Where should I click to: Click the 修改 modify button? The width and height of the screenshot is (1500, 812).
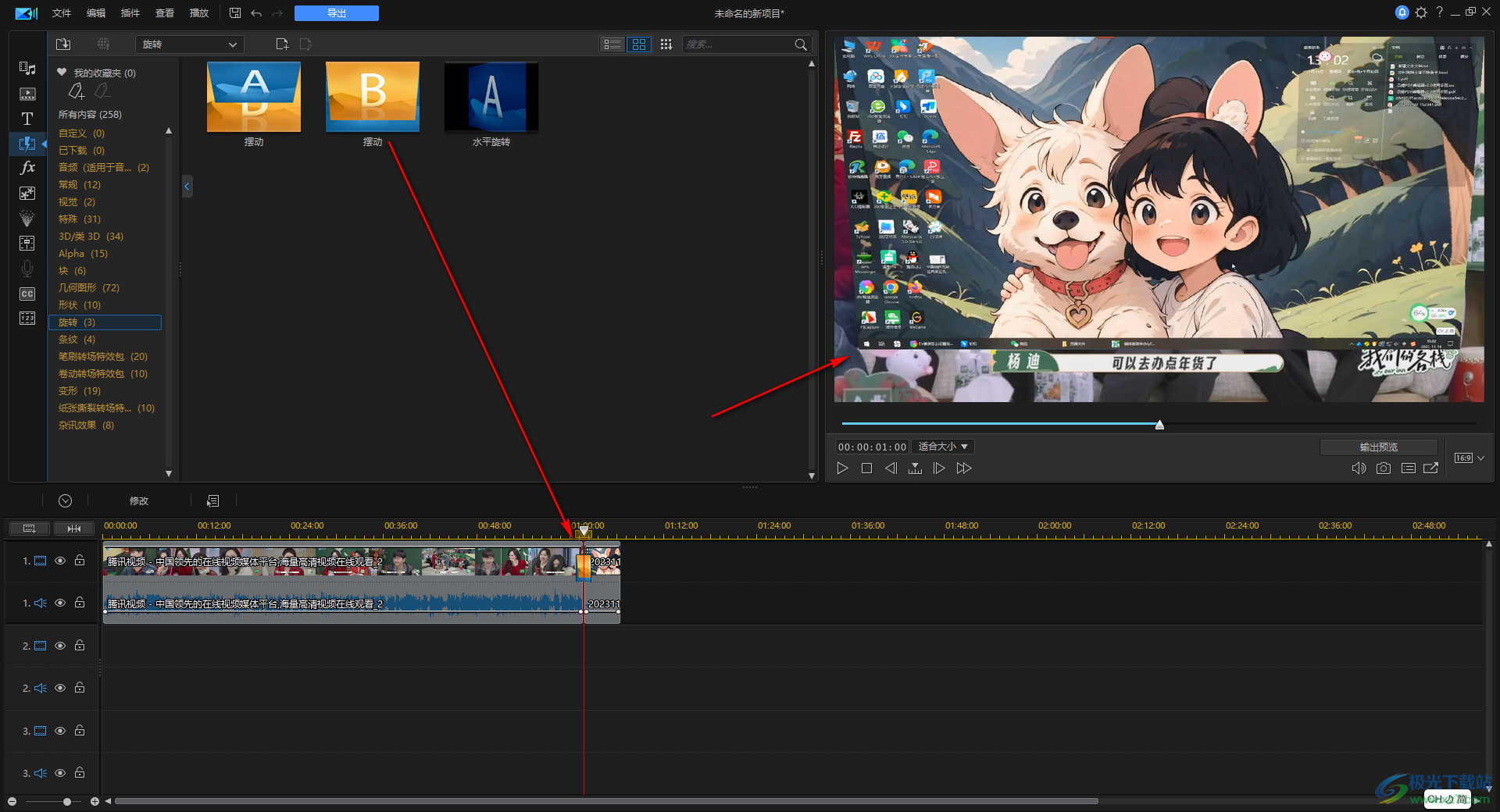click(x=139, y=501)
